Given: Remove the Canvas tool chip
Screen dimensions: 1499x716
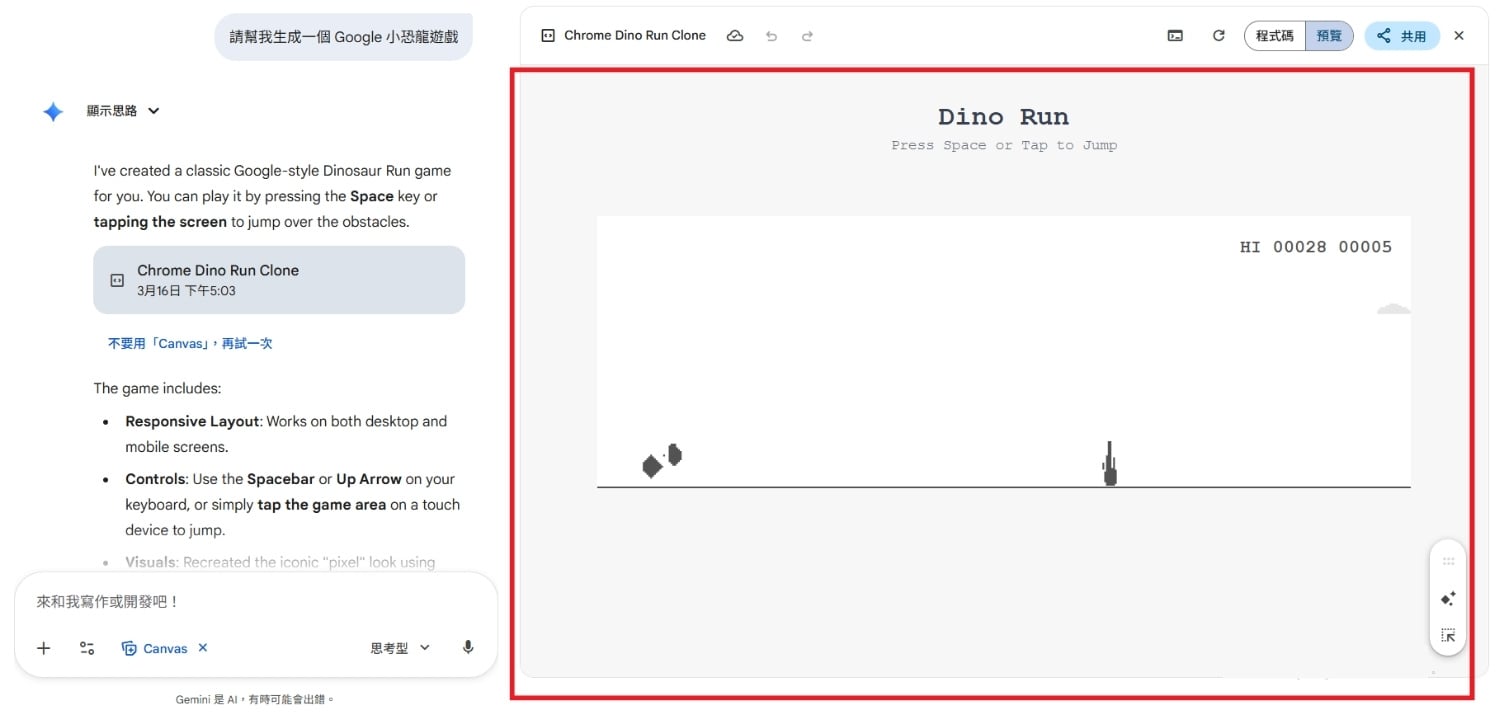Looking at the screenshot, I should 203,648.
